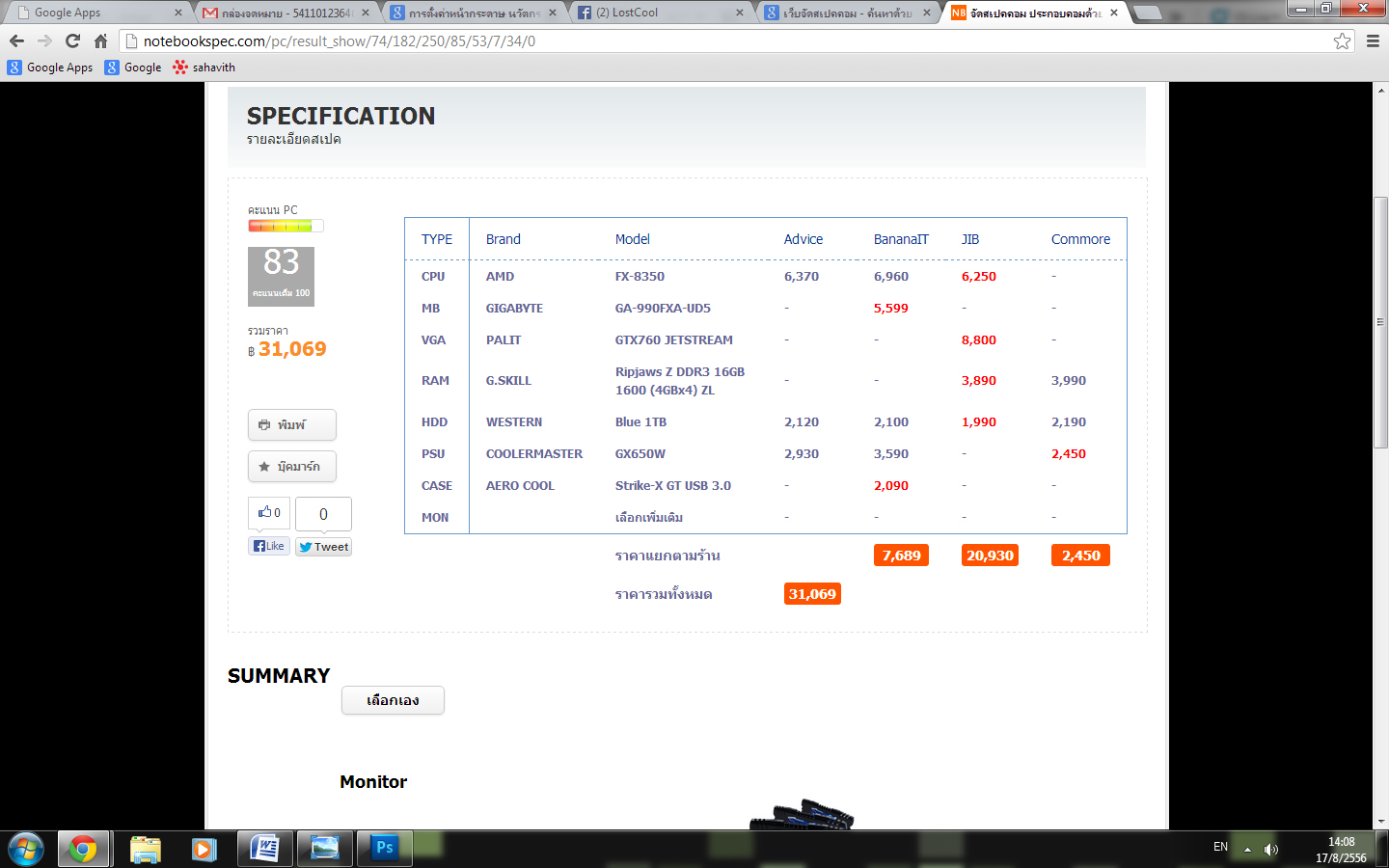This screenshot has height=868, width=1389.
Task: Open the sahavith bookmark
Action: [x=204, y=68]
